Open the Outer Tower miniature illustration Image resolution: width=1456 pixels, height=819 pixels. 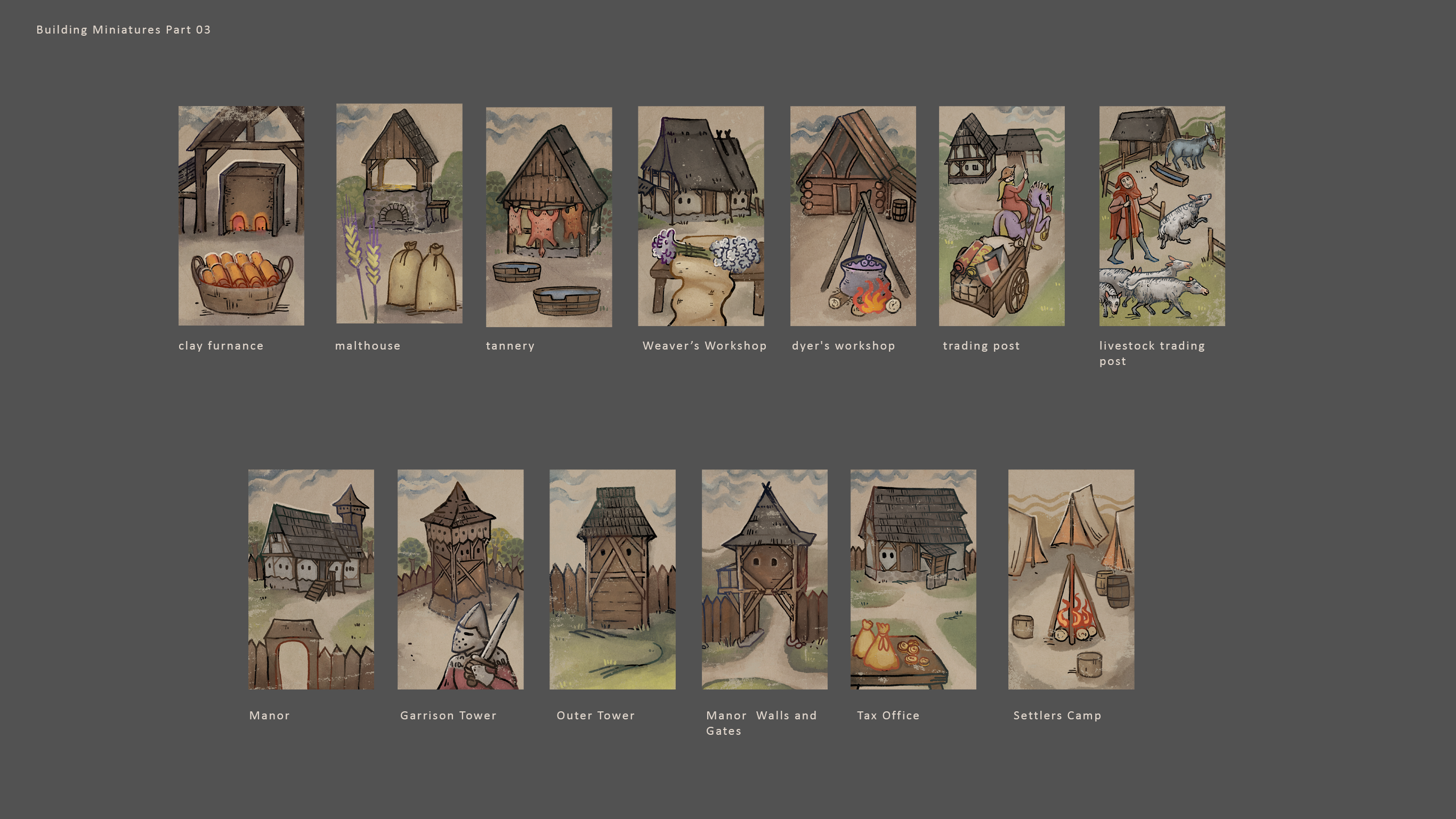pyautogui.click(x=612, y=579)
